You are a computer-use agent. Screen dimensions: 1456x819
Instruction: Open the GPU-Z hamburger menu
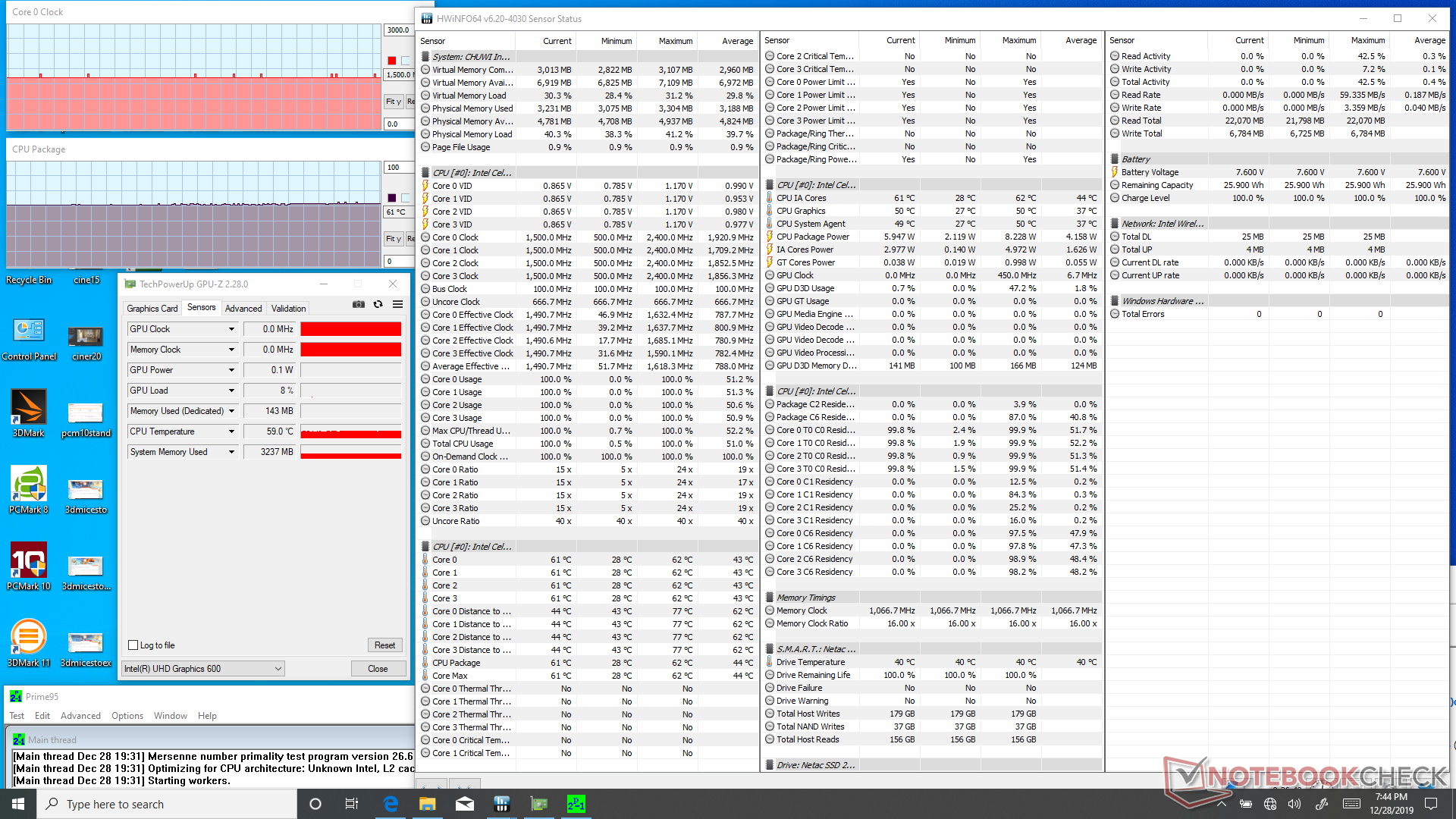(397, 304)
